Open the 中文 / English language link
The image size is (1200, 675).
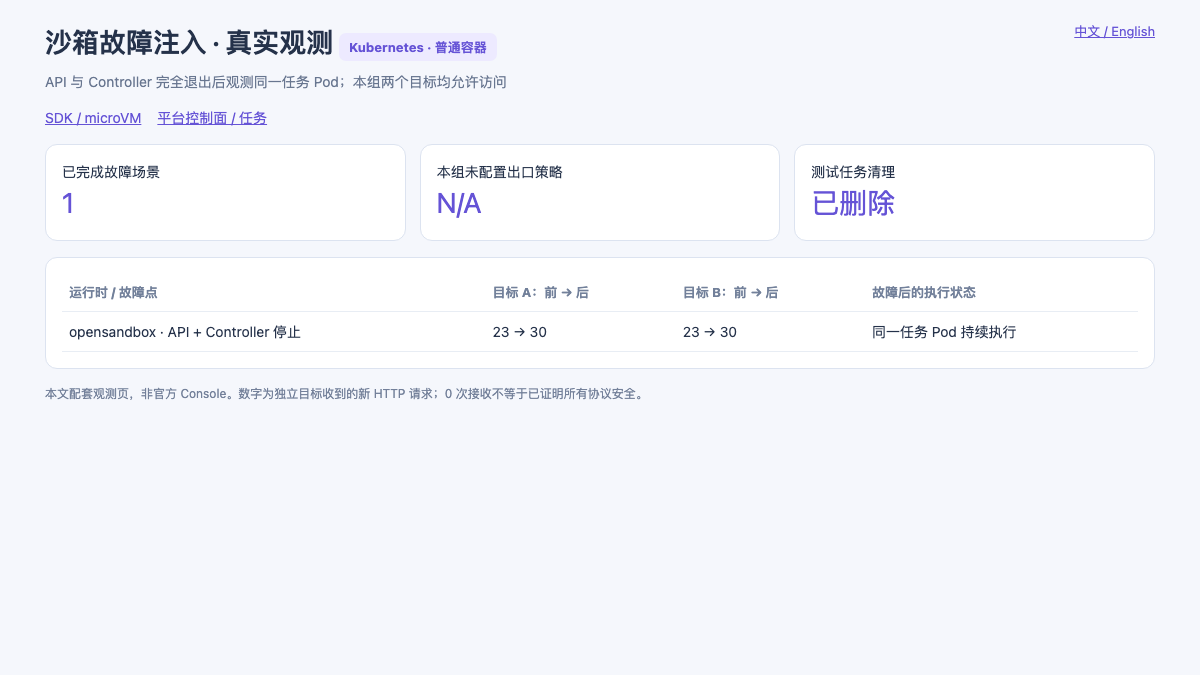1114,32
